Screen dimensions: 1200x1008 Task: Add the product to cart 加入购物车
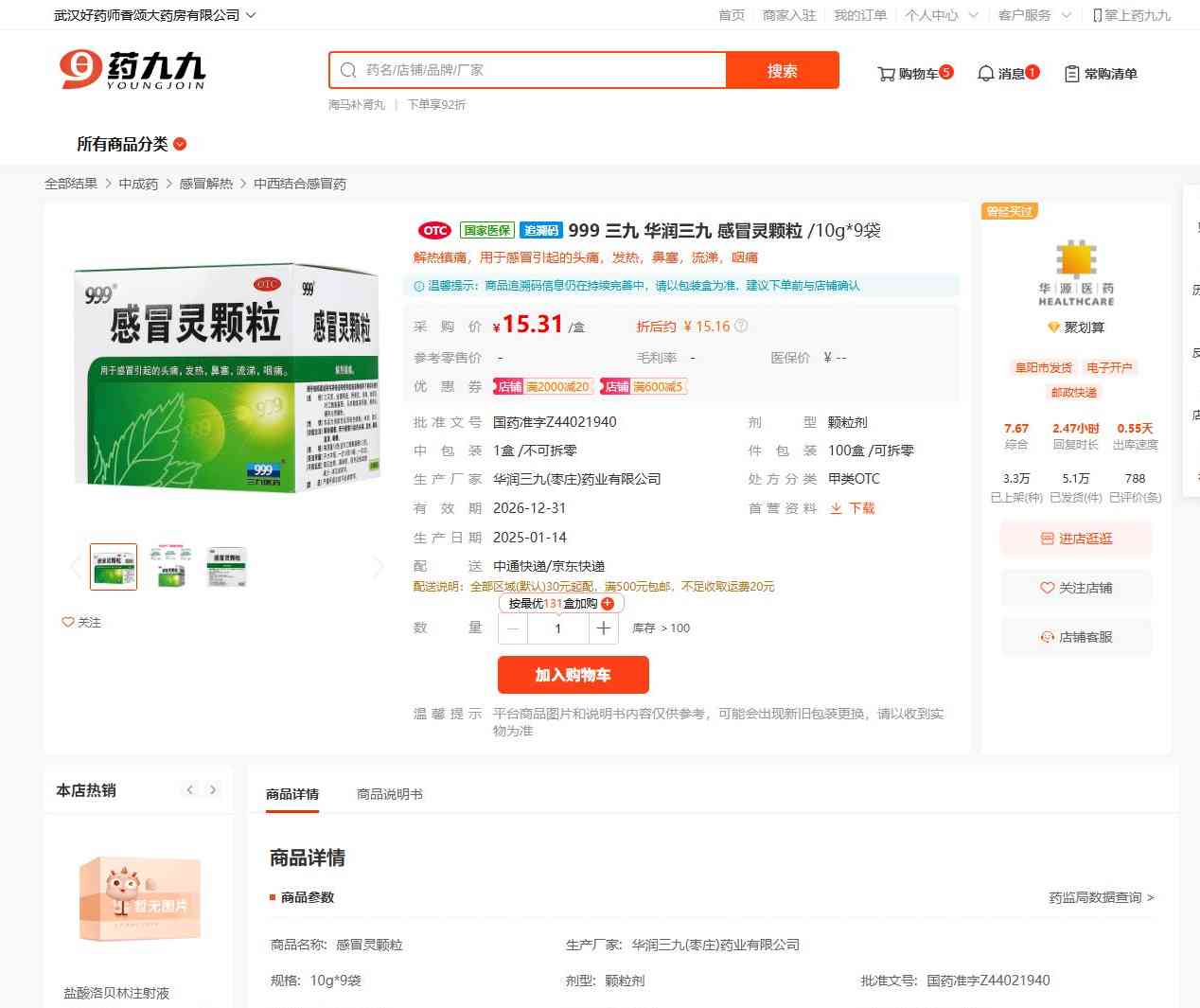click(573, 675)
